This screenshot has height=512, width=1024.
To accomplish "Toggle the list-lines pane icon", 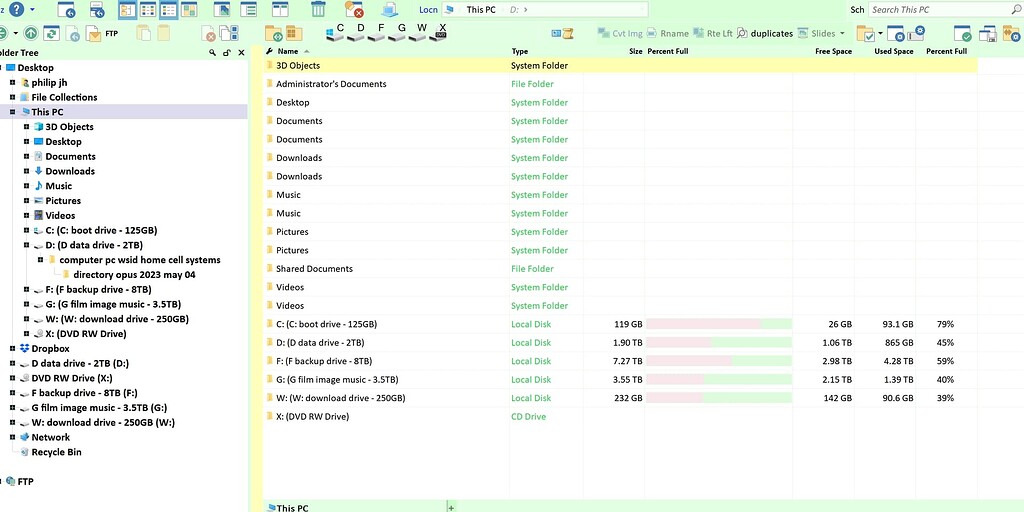I will pyautogui.click(x=248, y=9).
